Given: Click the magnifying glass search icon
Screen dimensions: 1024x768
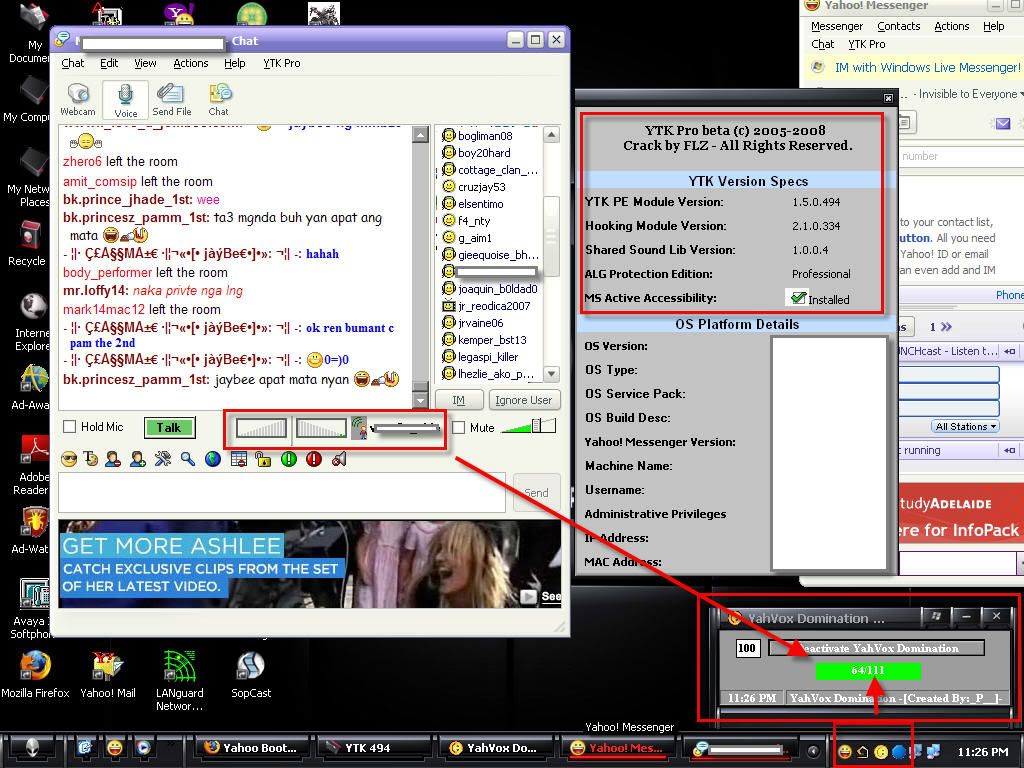Looking at the screenshot, I should point(188,459).
